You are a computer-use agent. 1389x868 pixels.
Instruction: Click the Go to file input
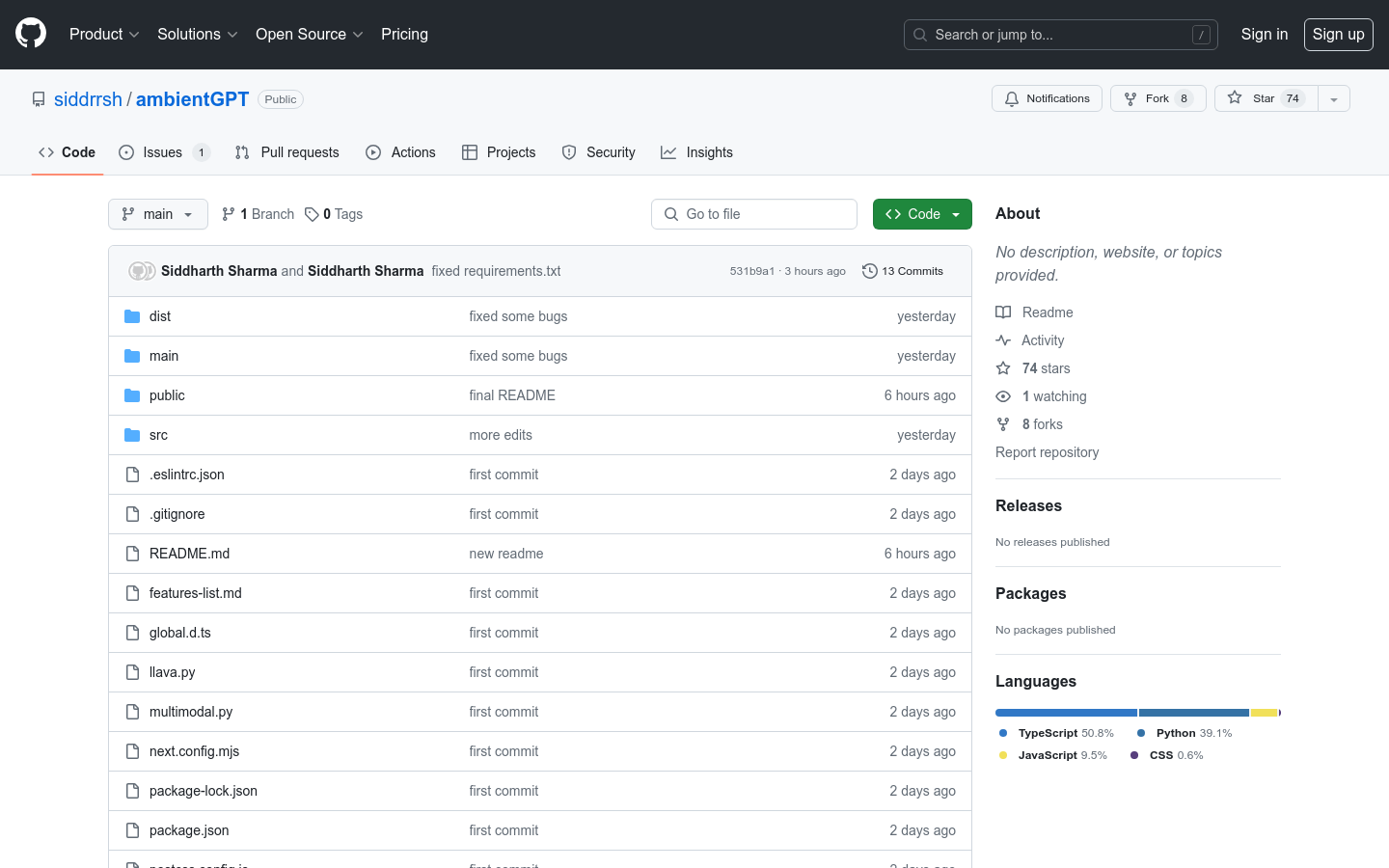pyautogui.click(x=754, y=214)
